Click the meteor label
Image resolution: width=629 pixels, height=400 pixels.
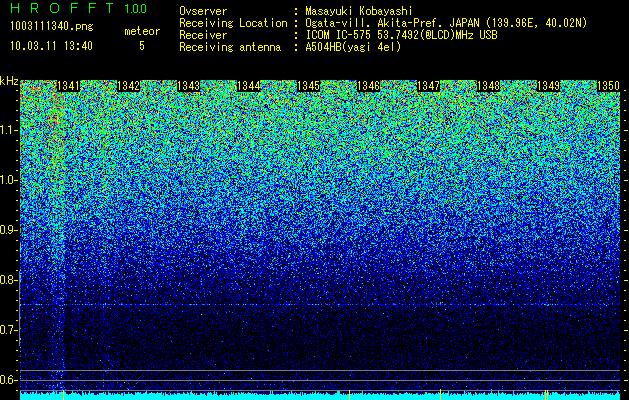[142, 31]
